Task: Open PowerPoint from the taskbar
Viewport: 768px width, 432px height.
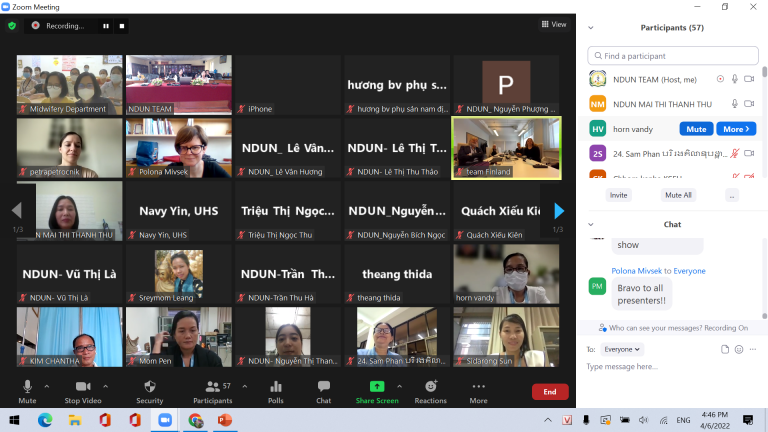Action: (x=226, y=420)
